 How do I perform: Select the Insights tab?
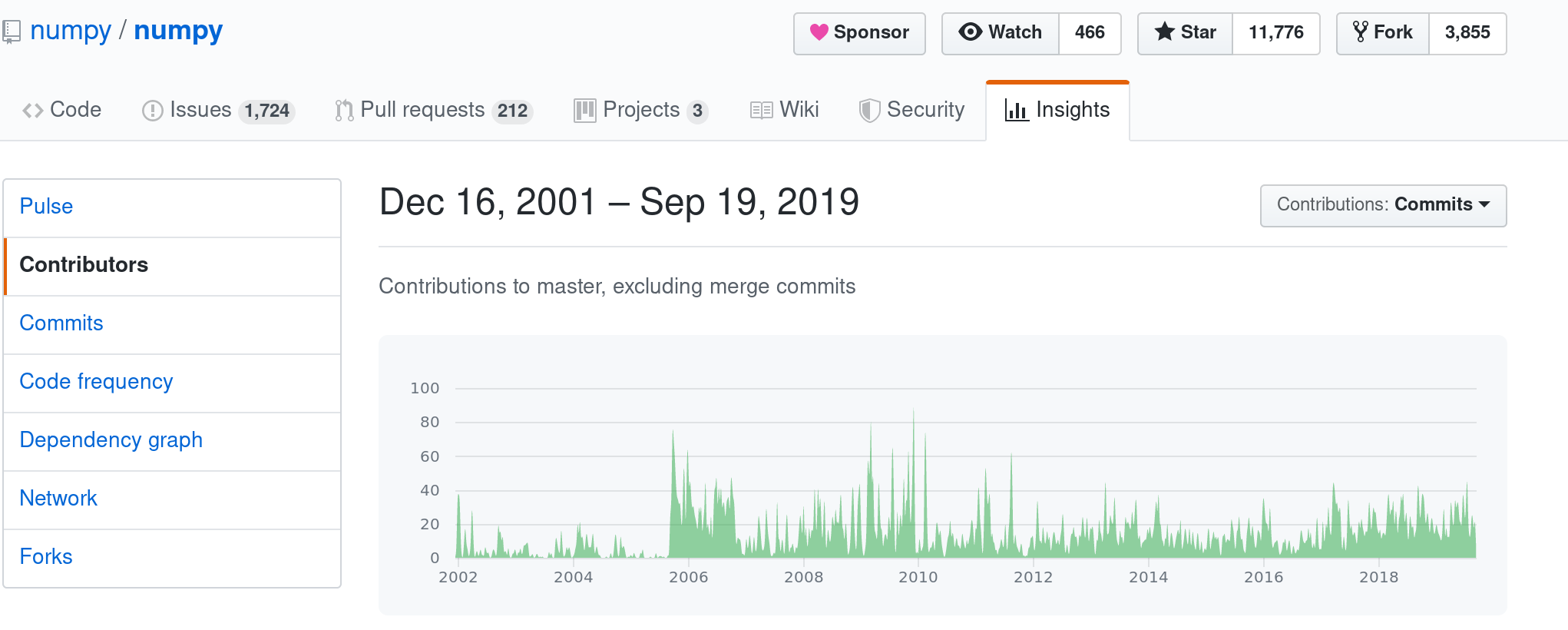pos(1057,110)
